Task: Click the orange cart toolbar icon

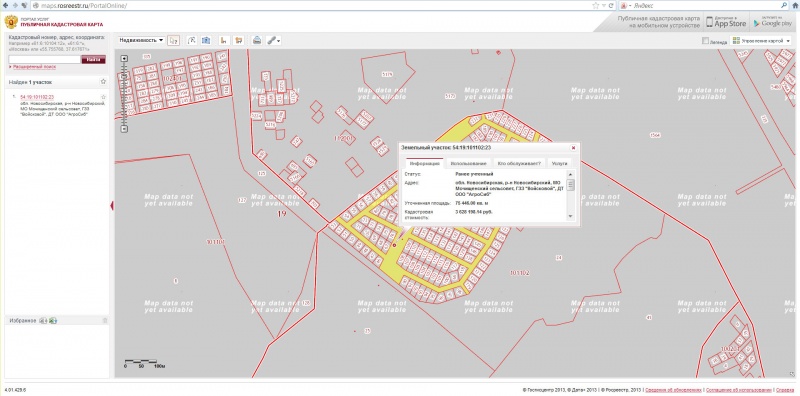Action: [238, 40]
